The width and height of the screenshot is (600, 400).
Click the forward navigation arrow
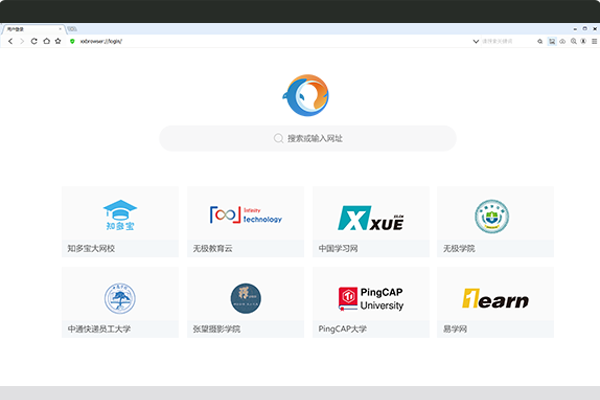tap(22, 41)
